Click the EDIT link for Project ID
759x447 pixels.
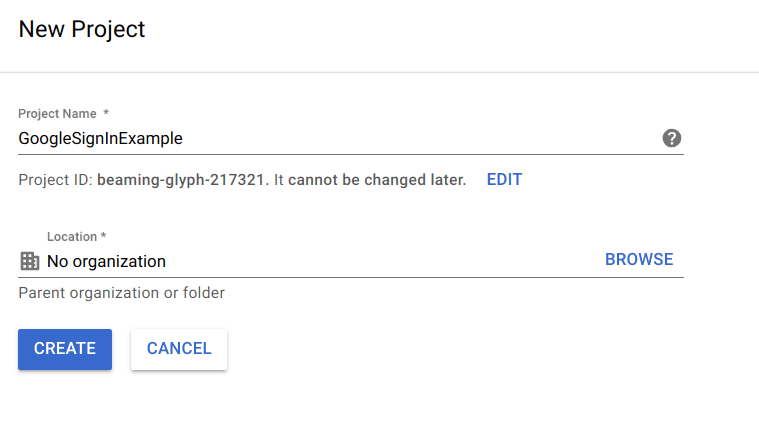[x=504, y=180]
